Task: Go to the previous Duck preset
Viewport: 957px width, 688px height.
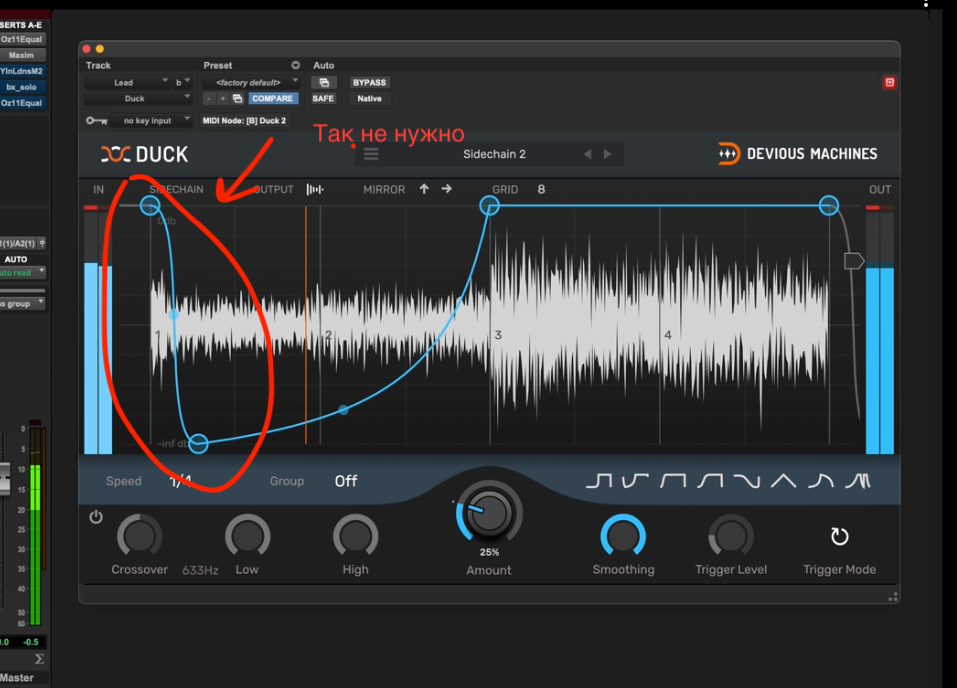Action: click(x=587, y=154)
